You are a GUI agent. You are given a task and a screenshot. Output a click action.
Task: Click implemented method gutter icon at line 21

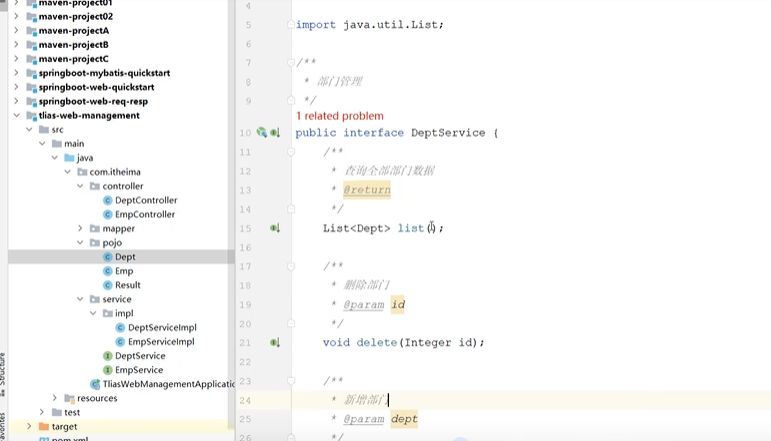point(275,343)
